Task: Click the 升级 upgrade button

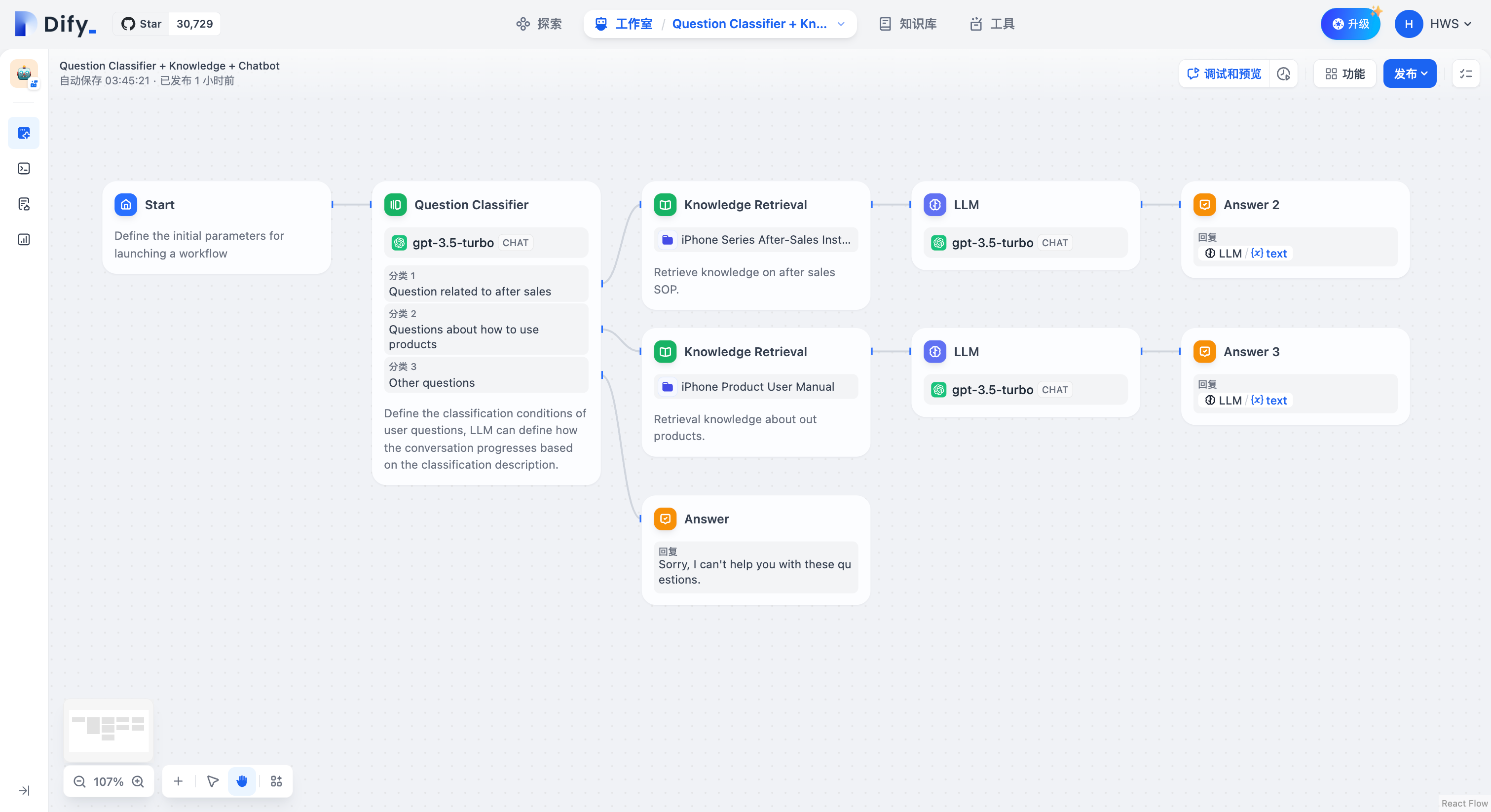Action: click(x=1350, y=24)
